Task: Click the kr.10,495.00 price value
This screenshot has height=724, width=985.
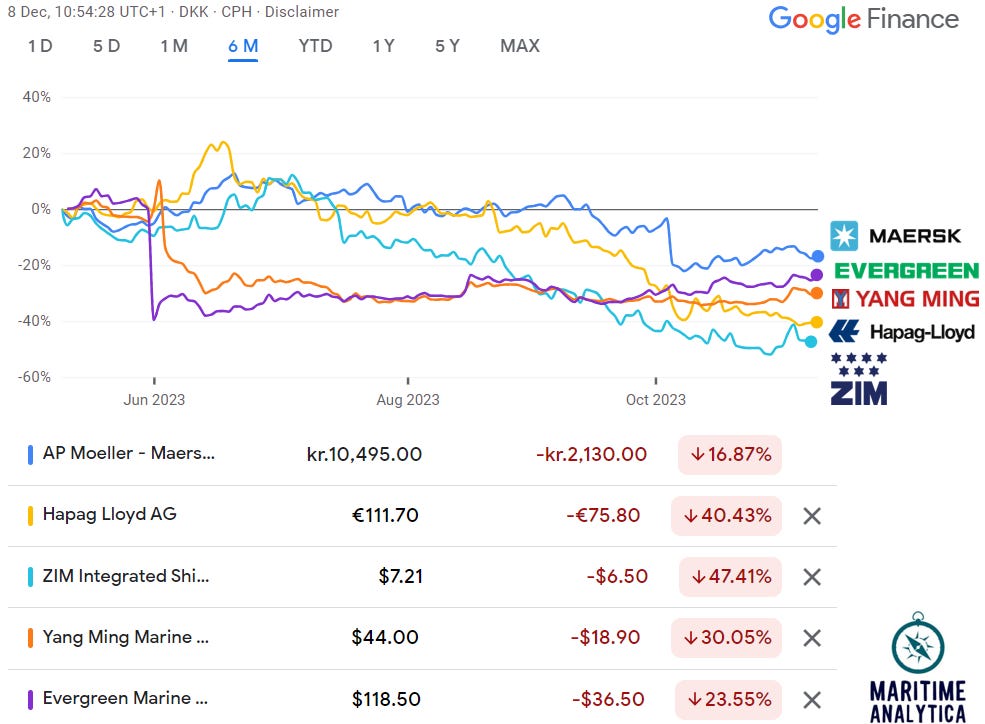Action: coord(364,455)
